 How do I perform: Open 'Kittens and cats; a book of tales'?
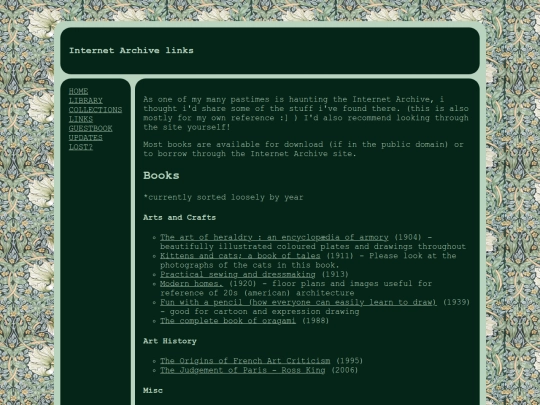[240, 256]
